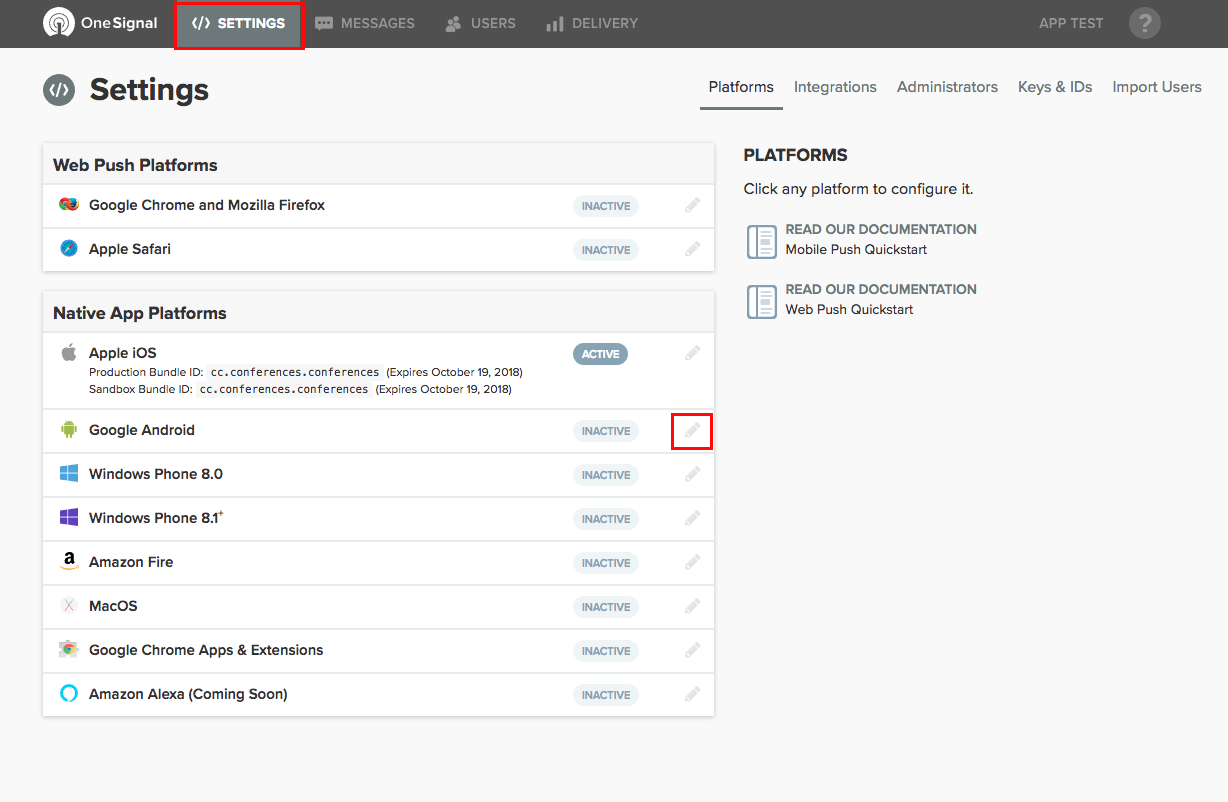
Task: Click the INACTIVE badge for Windows Phone 8.0
Action: click(606, 475)
